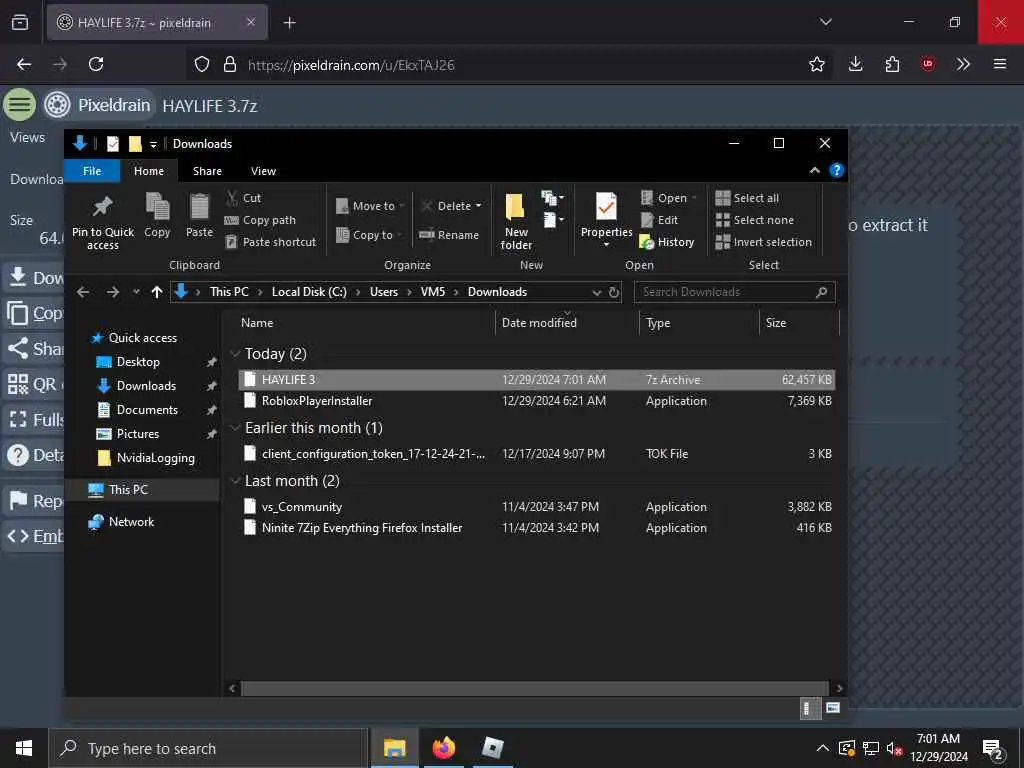This screenshot has width=1024, height=768.
Task: Open Explorer help icon
Action: click(x=837, y=170)
